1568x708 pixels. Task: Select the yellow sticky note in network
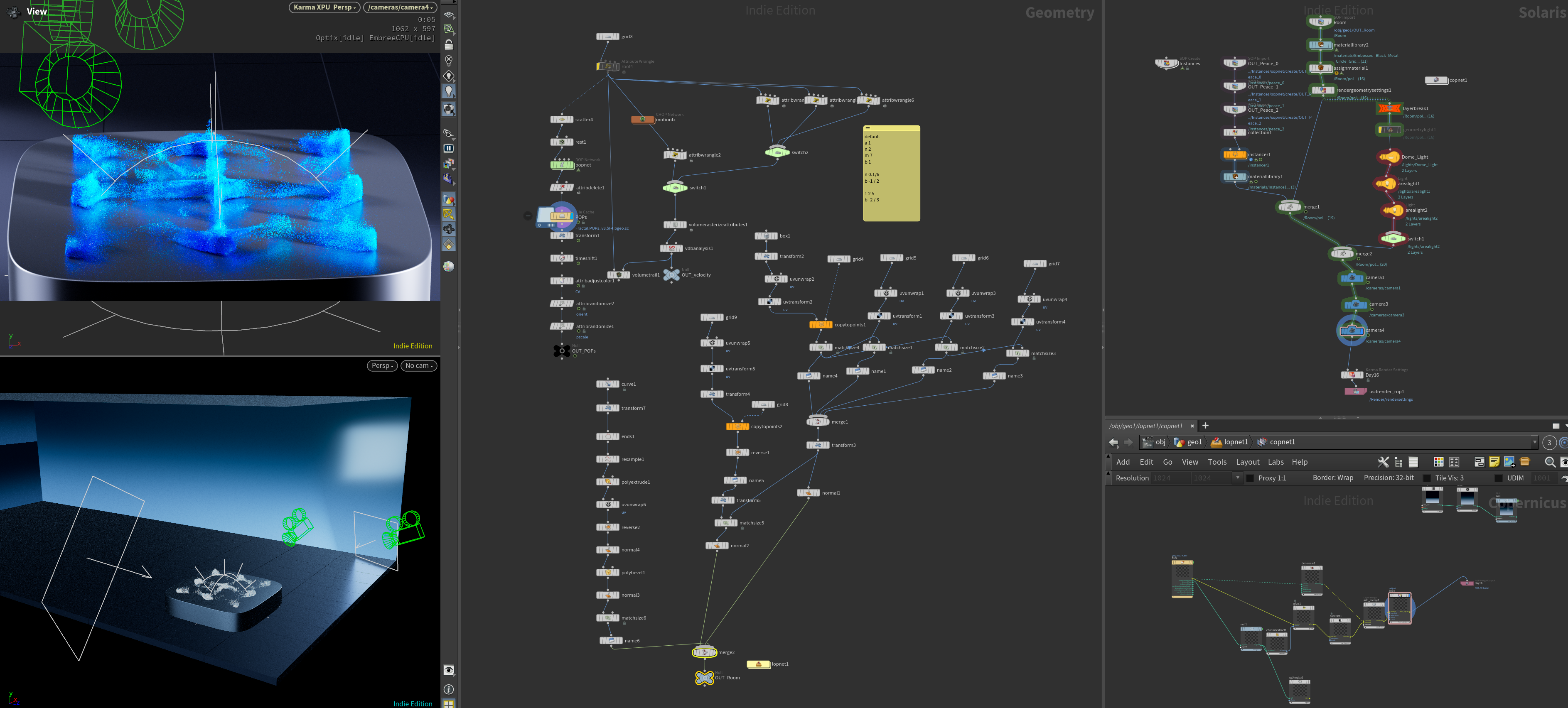click(891, 173)
